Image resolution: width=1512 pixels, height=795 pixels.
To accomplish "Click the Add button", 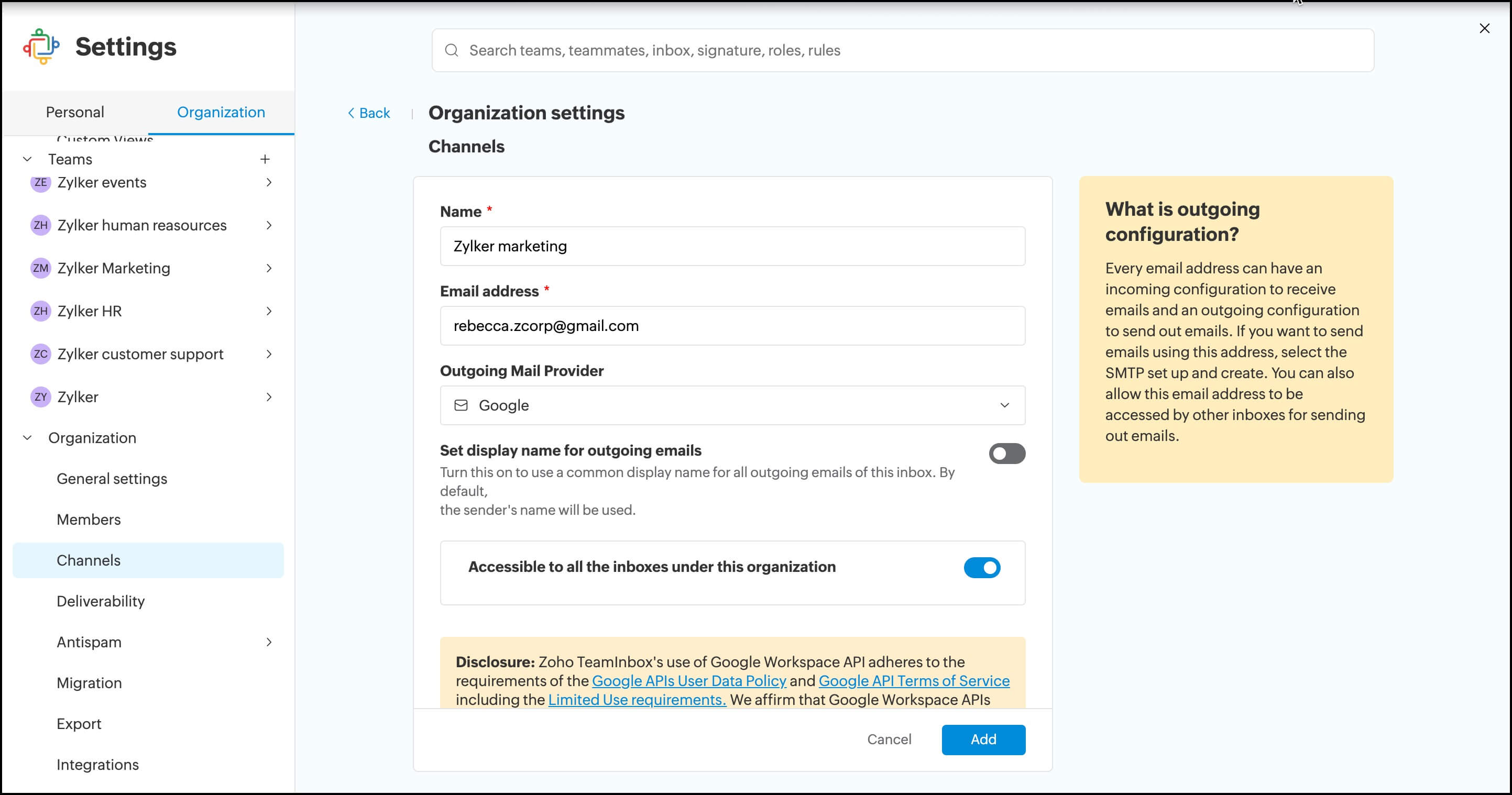I will click(982, 739).
